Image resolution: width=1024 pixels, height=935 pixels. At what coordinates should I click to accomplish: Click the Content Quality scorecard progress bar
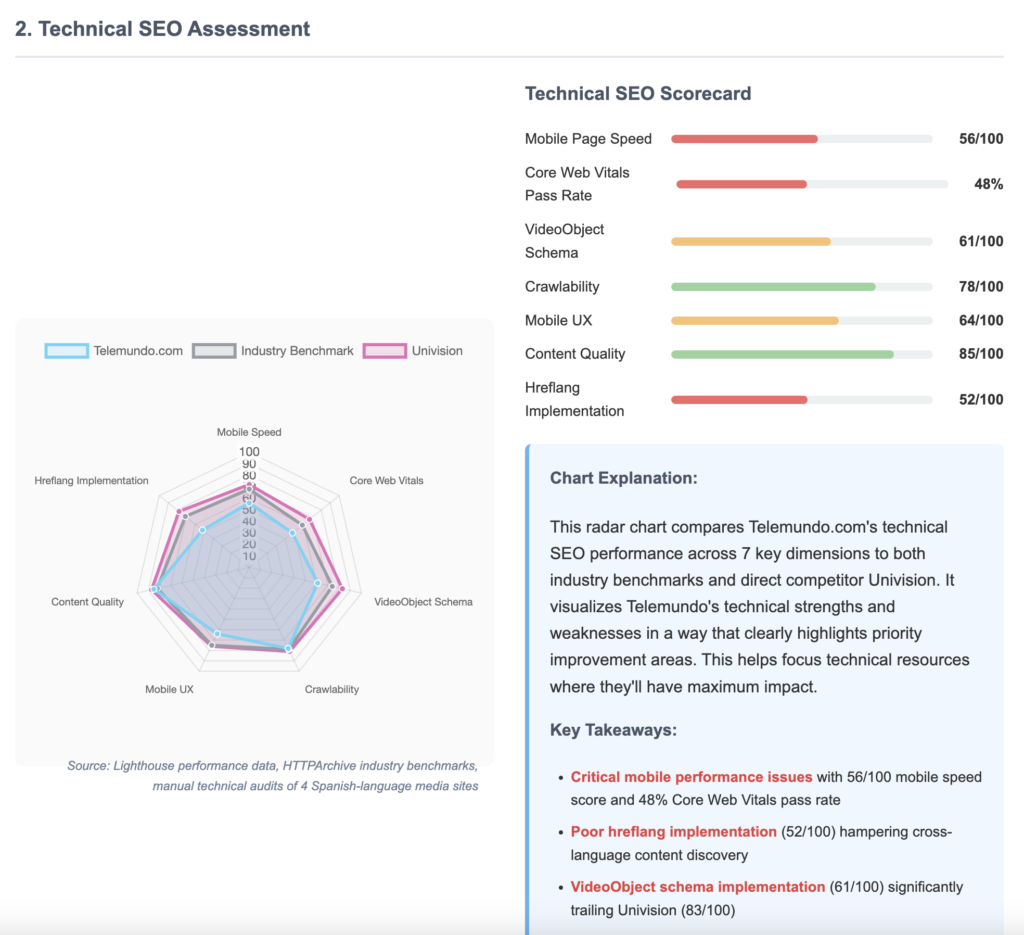click(x=782, y=354)
